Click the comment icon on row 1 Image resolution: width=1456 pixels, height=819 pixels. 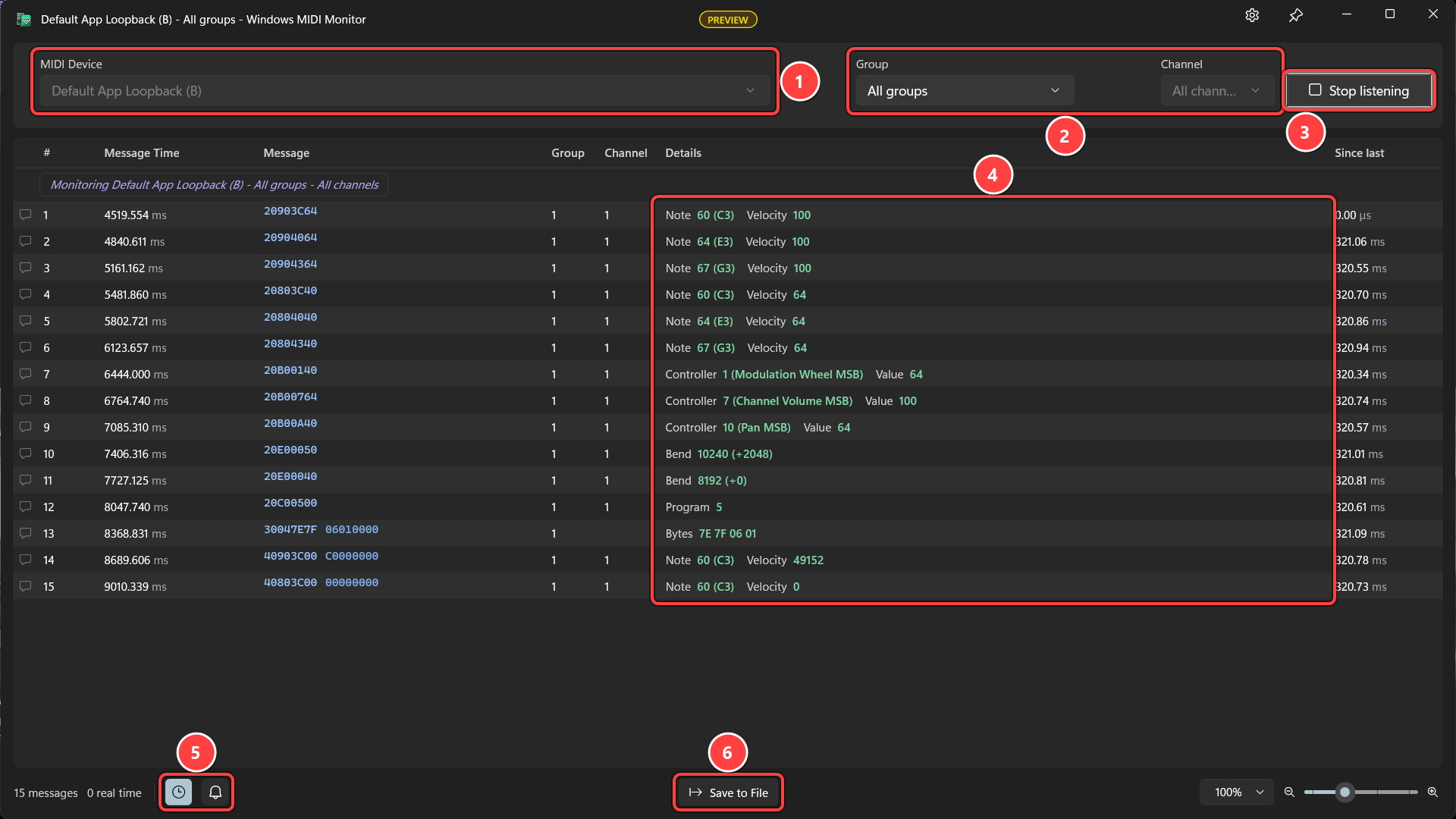click(x=26, y=215)
